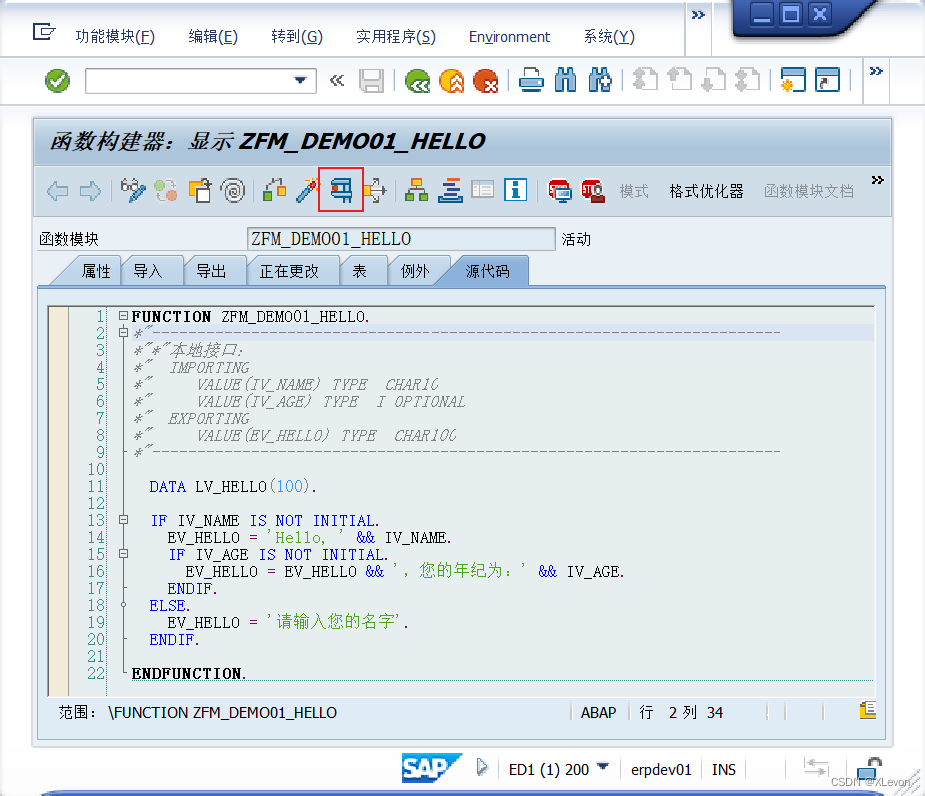Open the ED1 (1) 200 system dropdown
Viewport: 925px width, 796px height.
pos(602,767)
